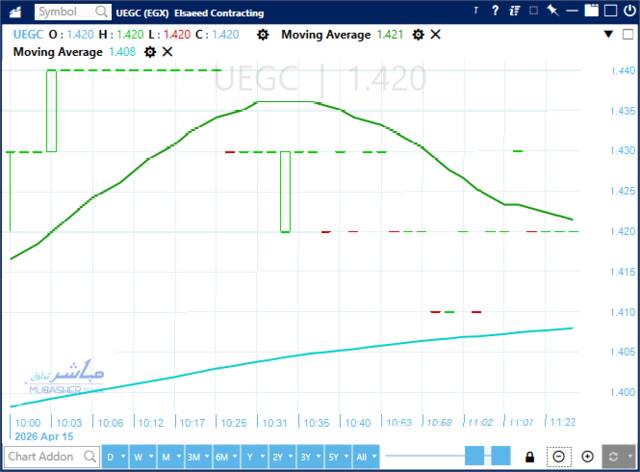Remove the Moving Average 1.408 indicator
This screenshot has height=472, width=640.
167,52
